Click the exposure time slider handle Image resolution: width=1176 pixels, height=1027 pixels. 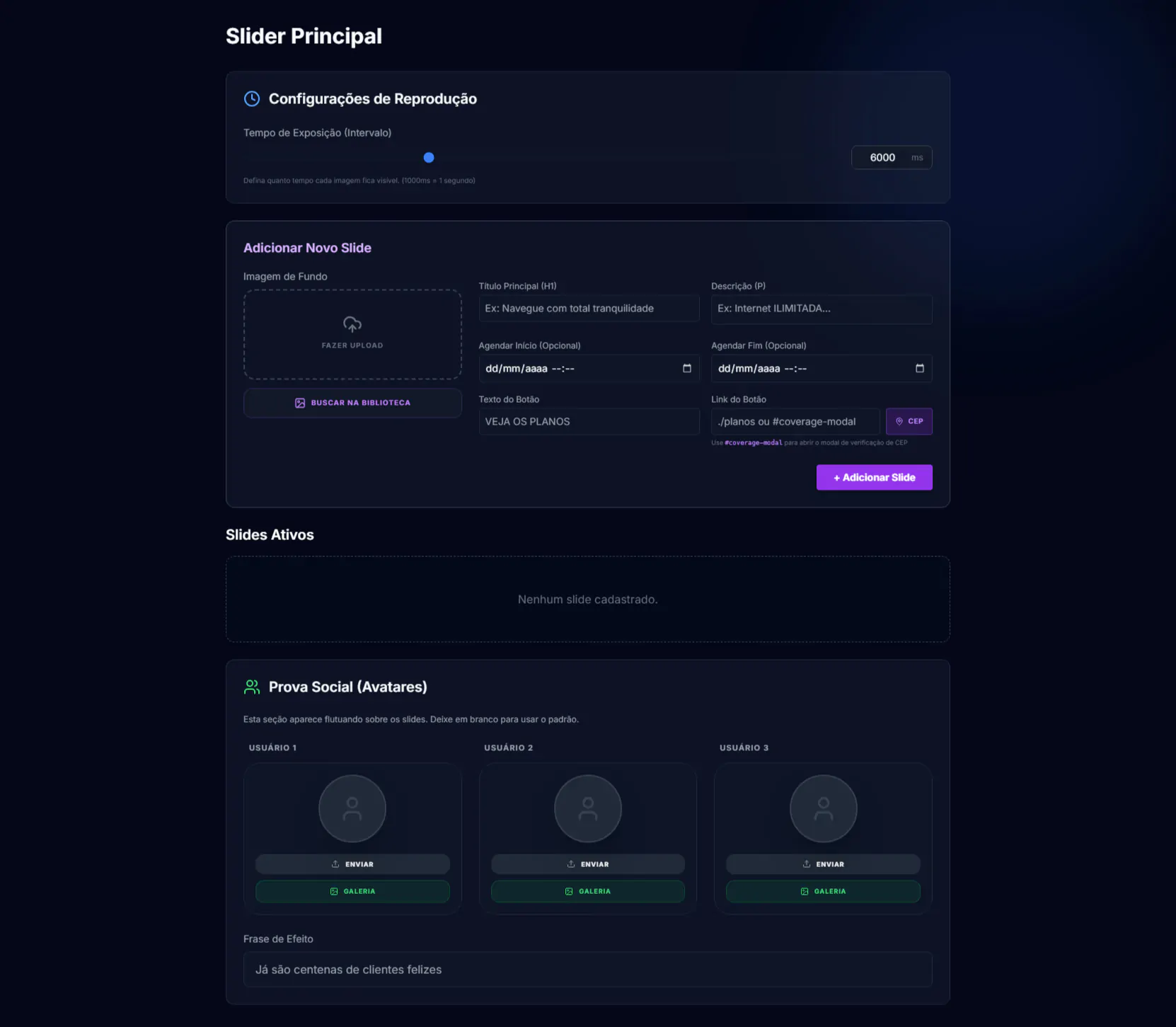click(429, 158)
